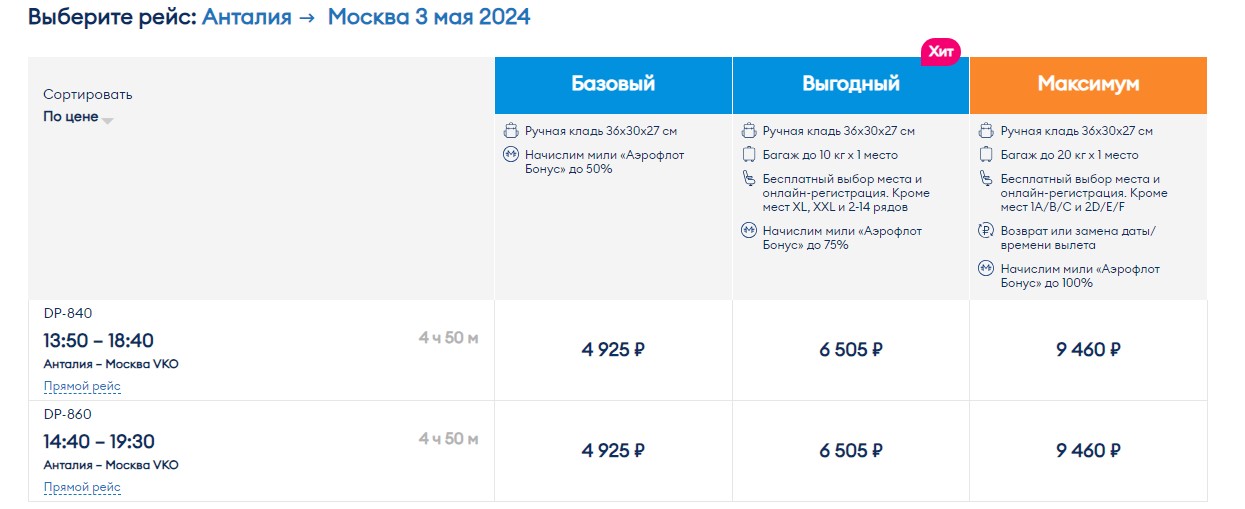Choose 9 460 ₽ fare for flight DP-840
The width and height of the screenshot is (1245, 509).
pyautogui.click(x=1088, y=350)
